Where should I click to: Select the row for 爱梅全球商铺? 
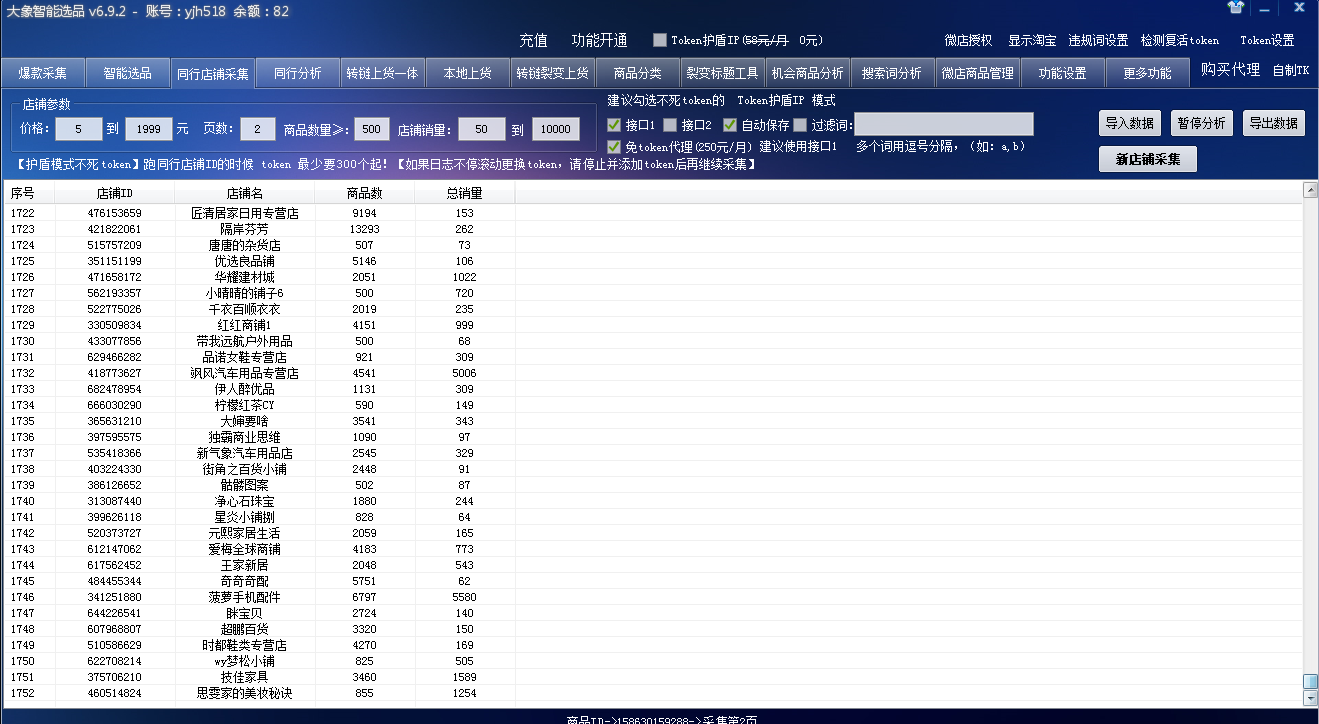point(653,549)
